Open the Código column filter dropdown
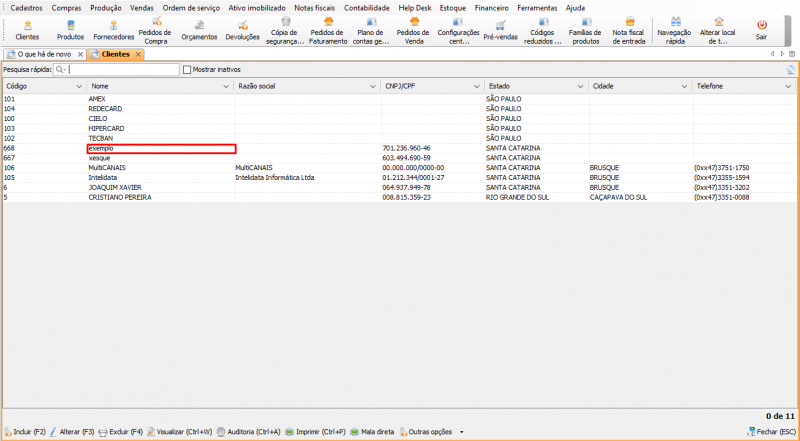The width and height of the screenshot is (800, 441). (x=79, y=86)
